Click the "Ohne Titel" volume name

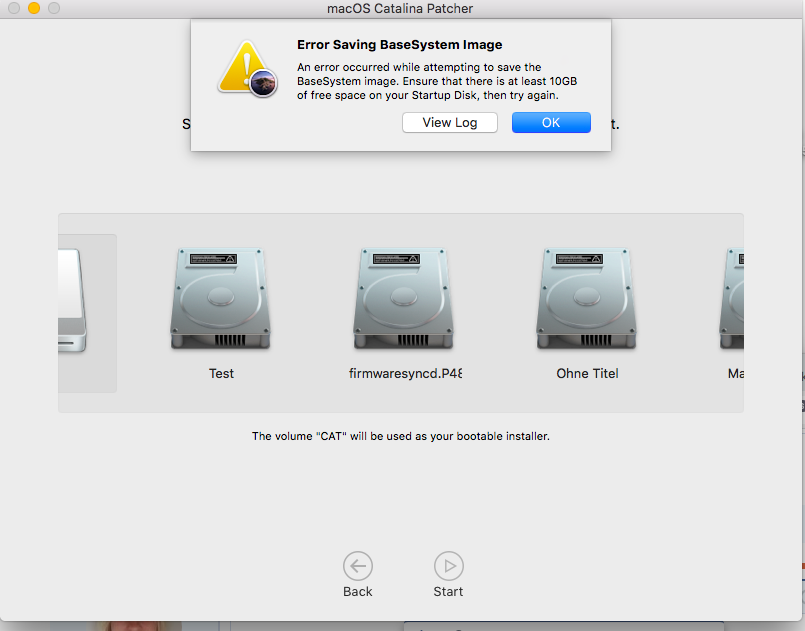(587, 373)
